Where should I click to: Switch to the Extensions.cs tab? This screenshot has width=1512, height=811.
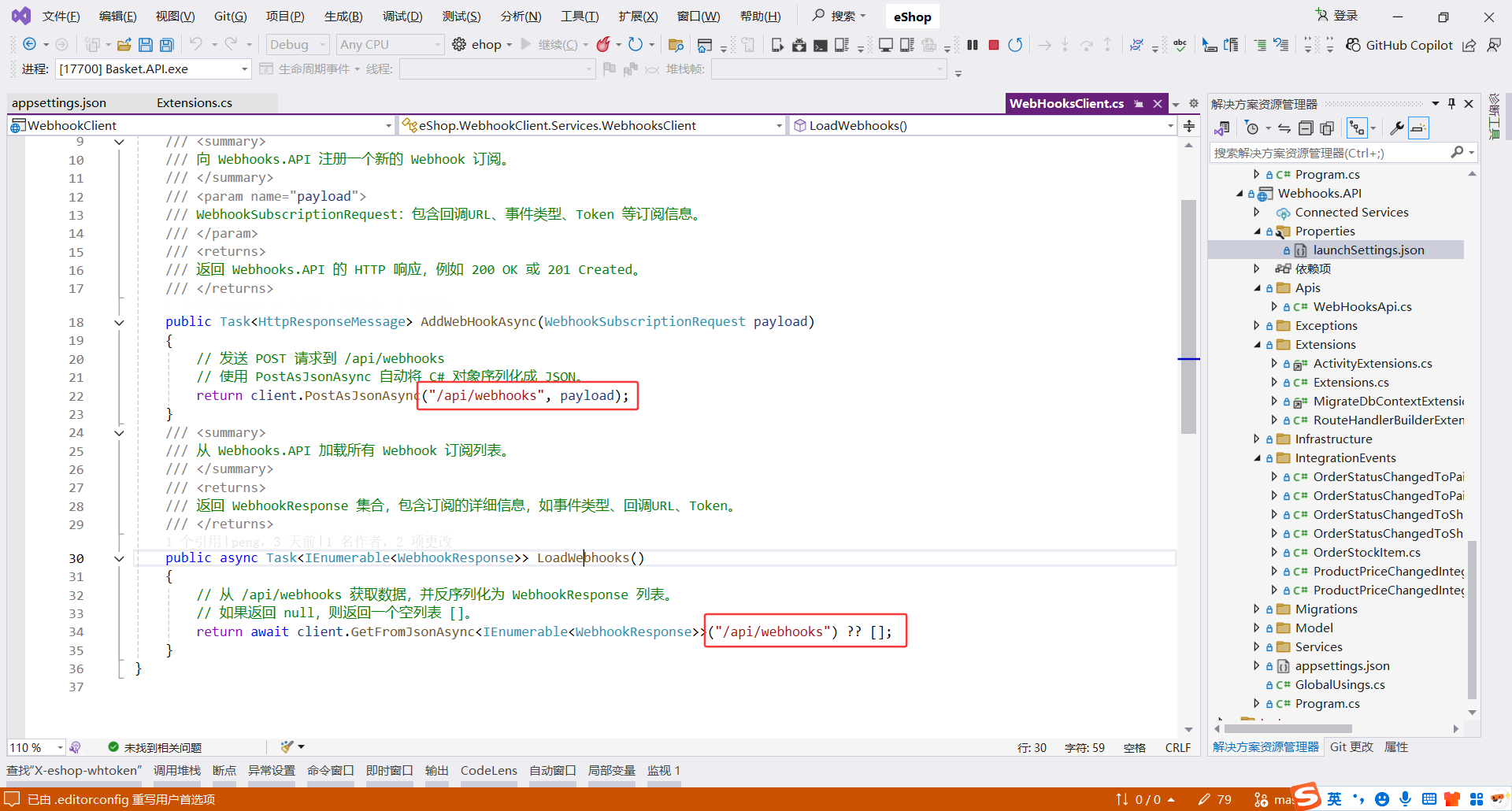click(x=195, y=103)
